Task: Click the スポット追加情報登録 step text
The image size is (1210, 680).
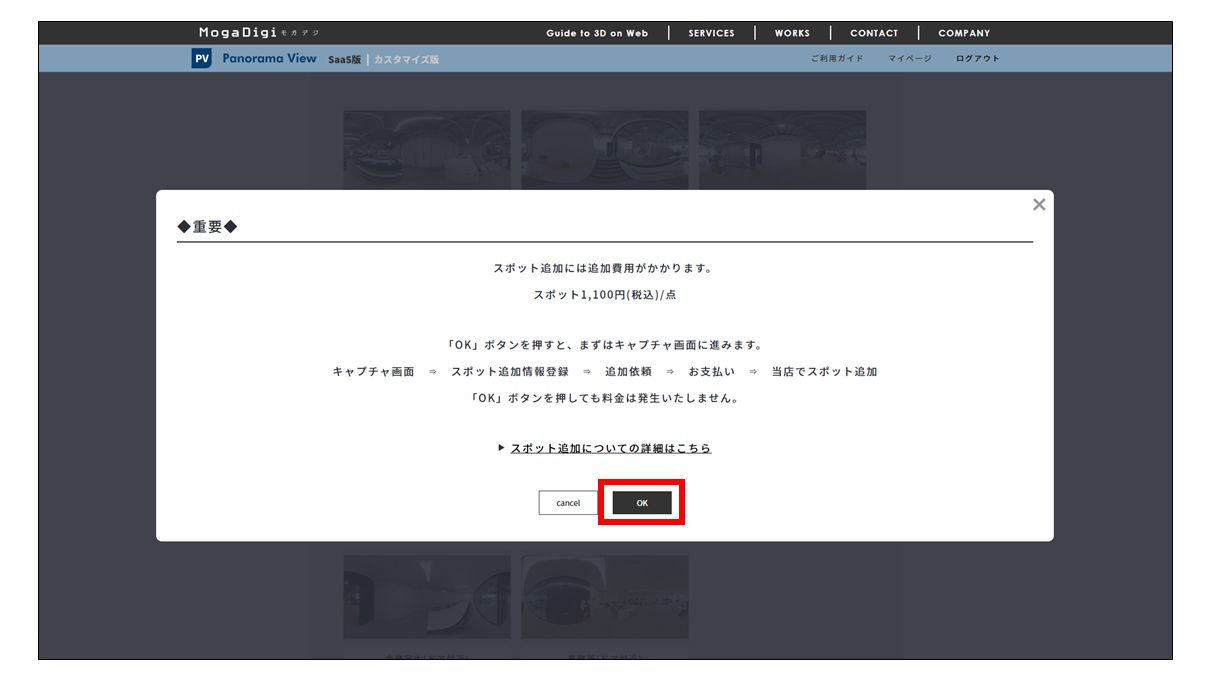Action: pyautogui.click(x=510, y=371)
